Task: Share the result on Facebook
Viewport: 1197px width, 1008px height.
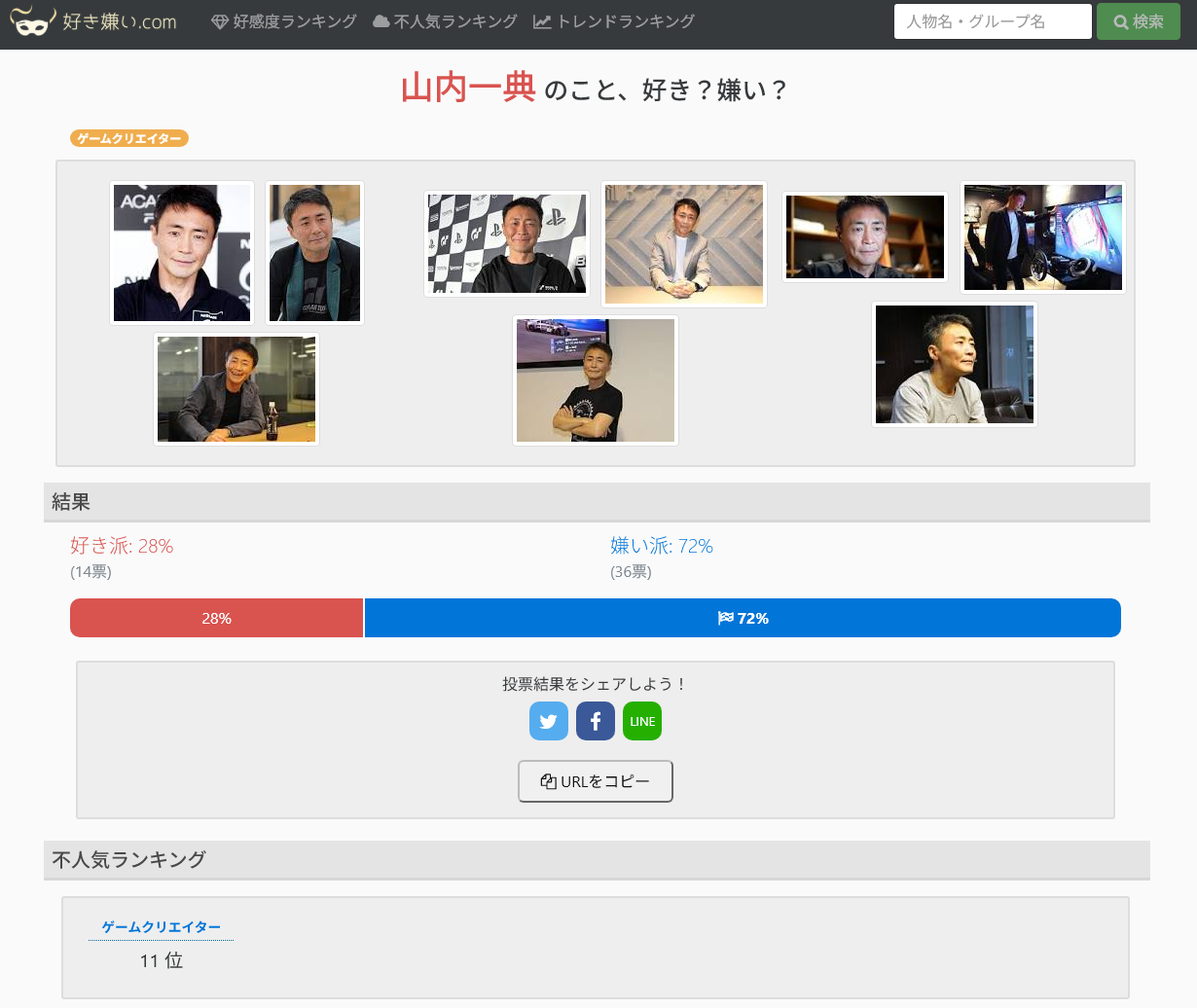Action: pos(596,721)
